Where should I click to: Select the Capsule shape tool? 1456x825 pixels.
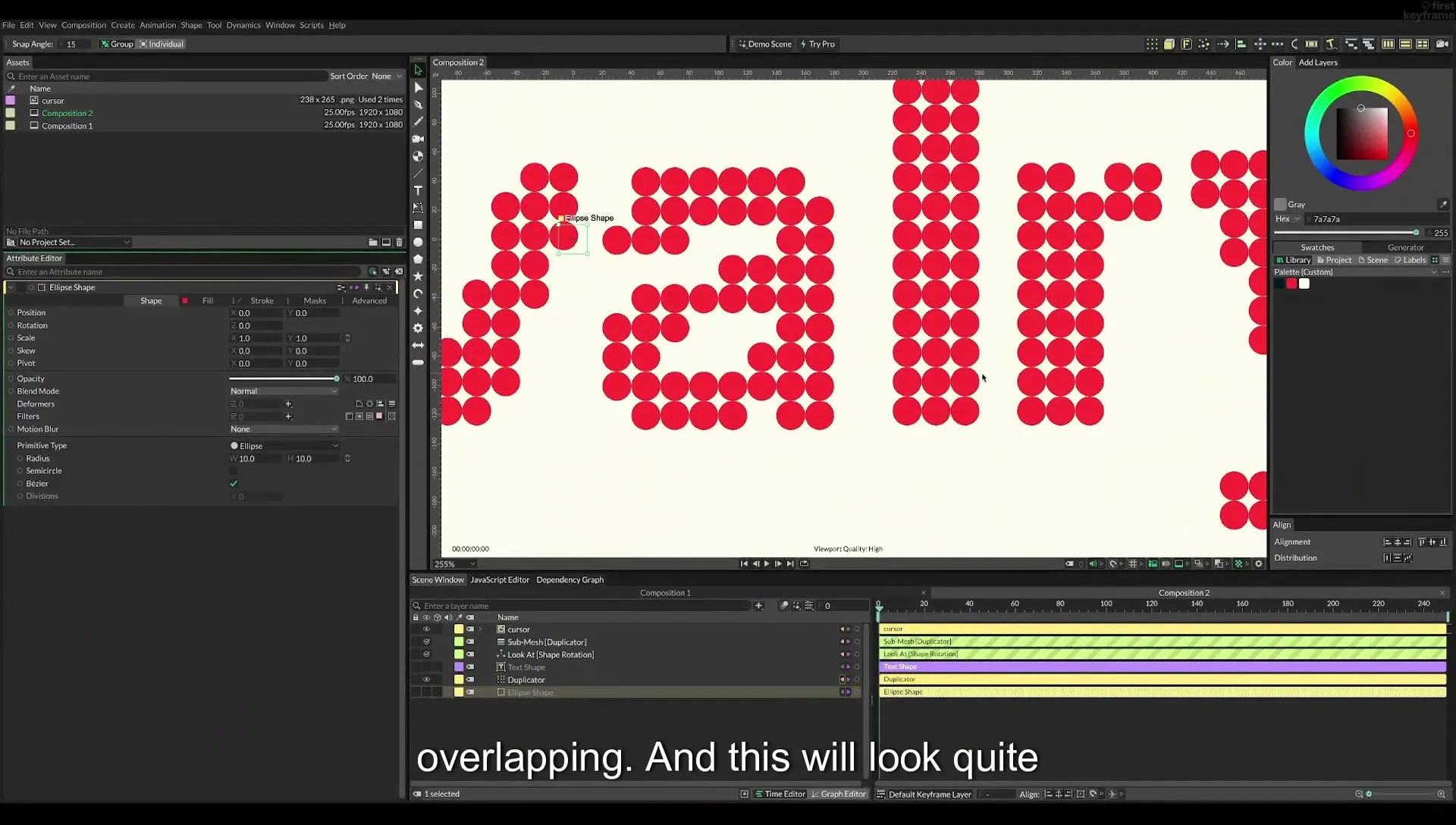[x=418, y=363]
